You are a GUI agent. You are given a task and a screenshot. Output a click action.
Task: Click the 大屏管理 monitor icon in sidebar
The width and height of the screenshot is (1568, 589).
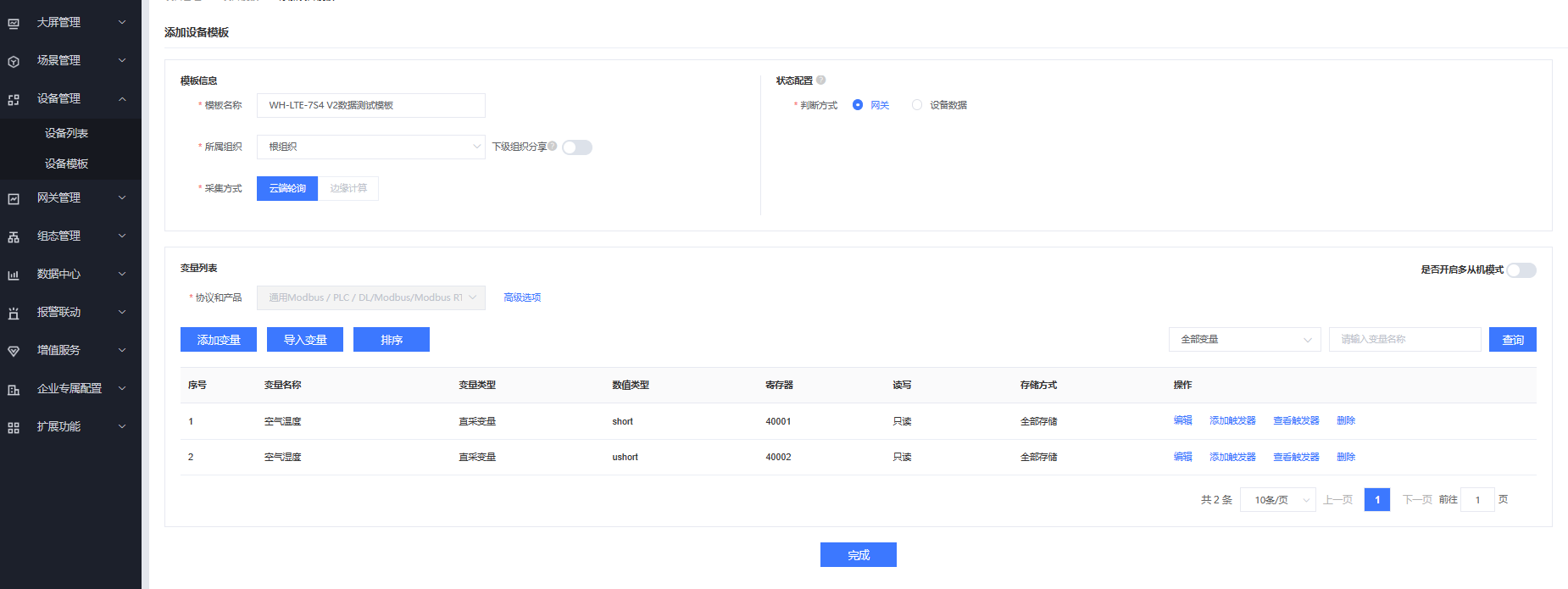[x=14, y=23]
